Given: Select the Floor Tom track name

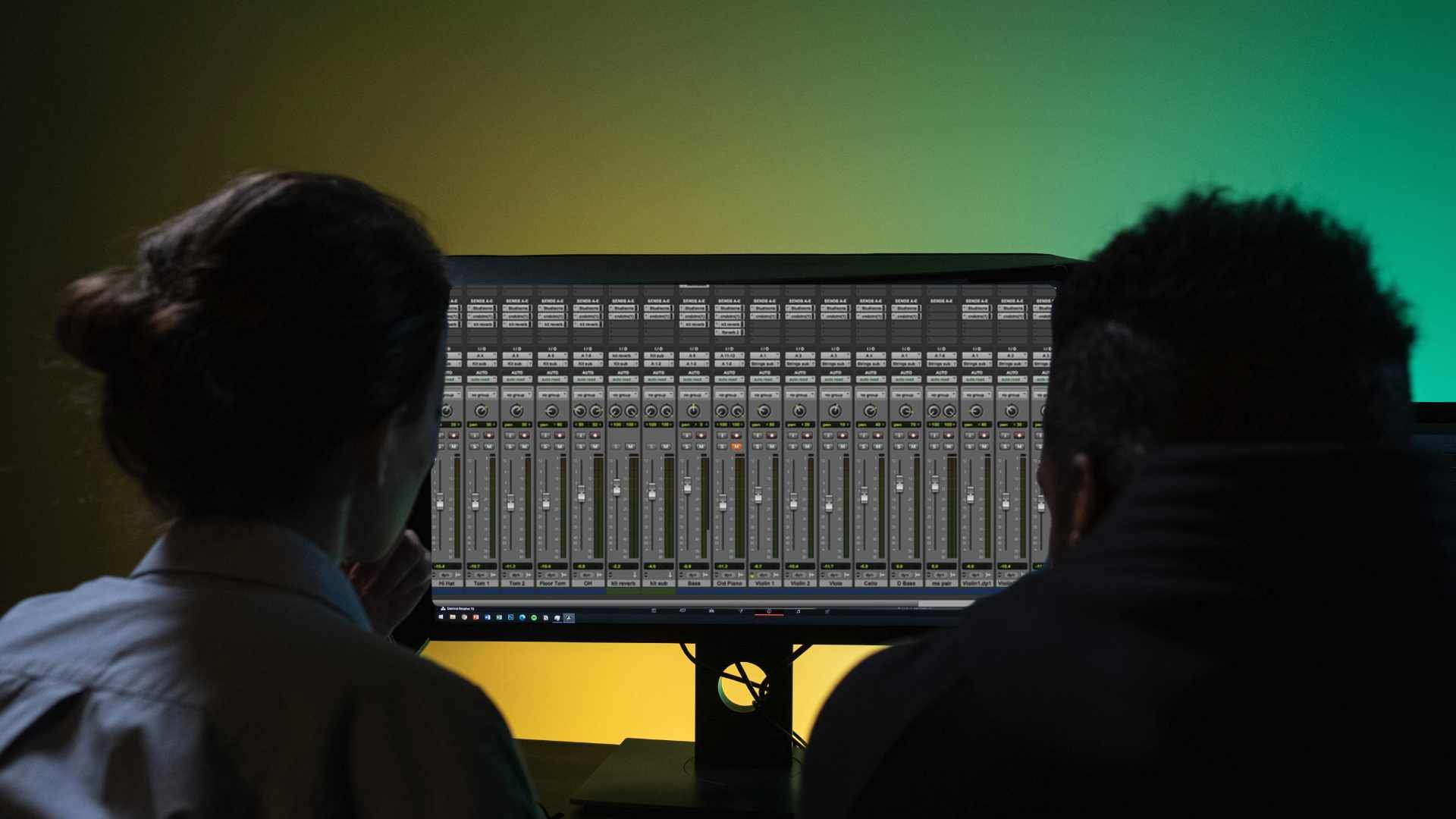Looking at the screenshot, I should tap(552, 583).
